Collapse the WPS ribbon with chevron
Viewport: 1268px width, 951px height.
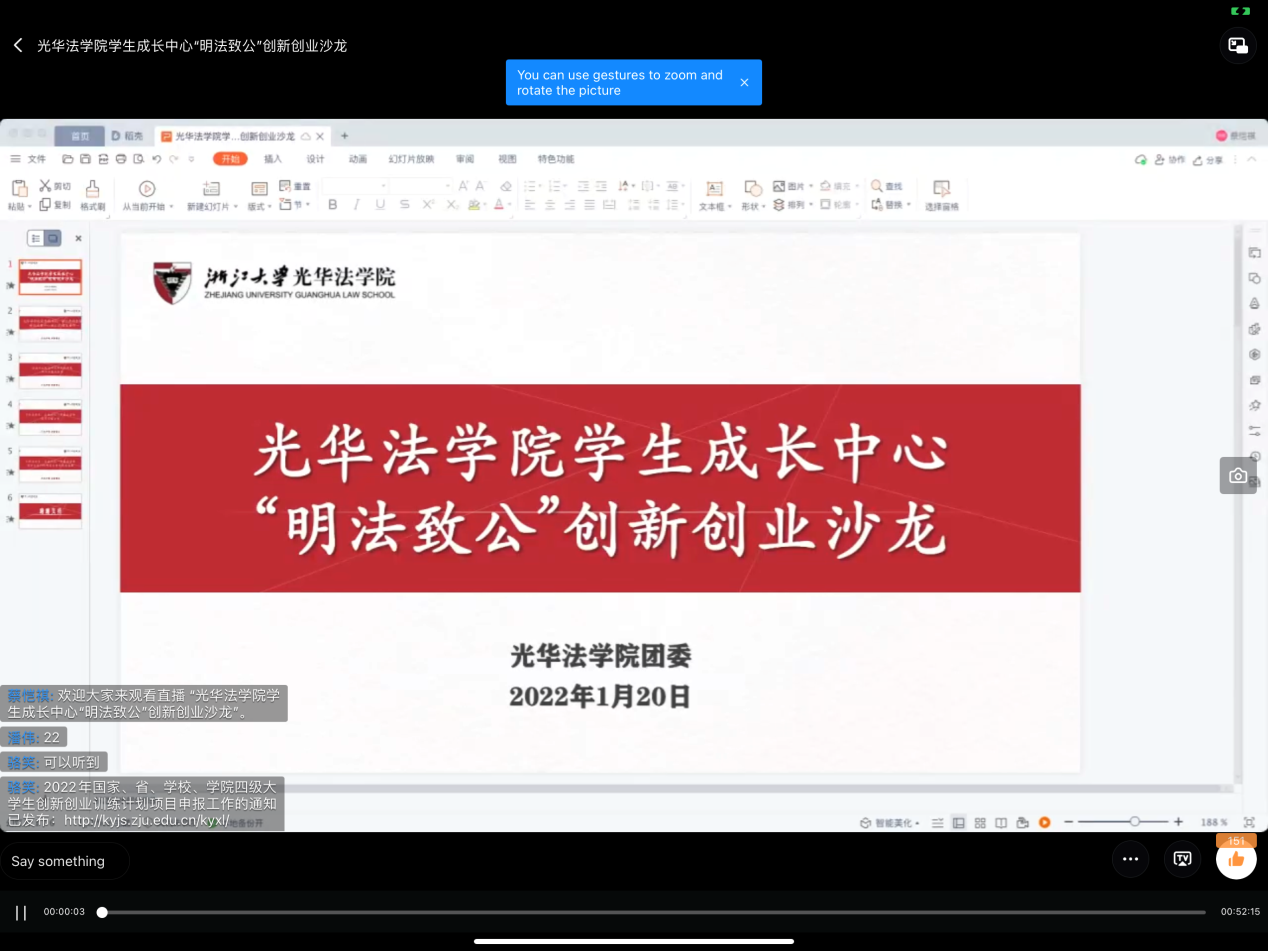(1253, 160)
